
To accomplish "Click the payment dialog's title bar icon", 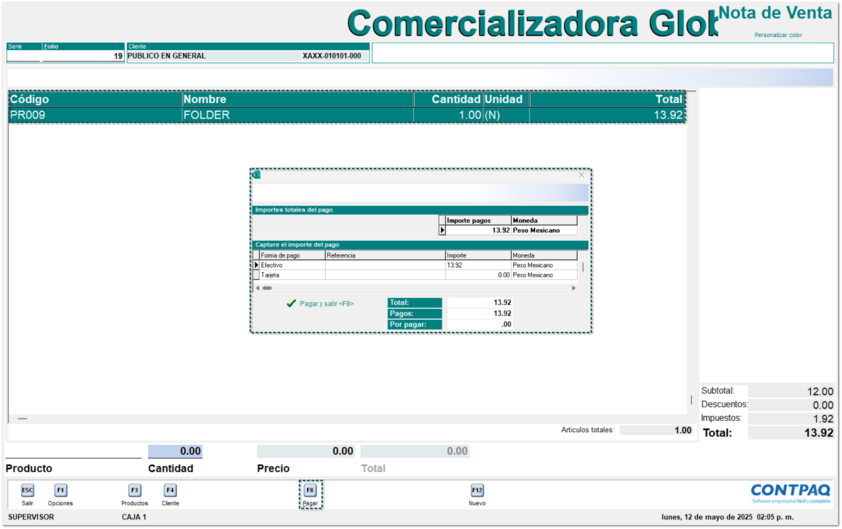I will click(256, 175).
